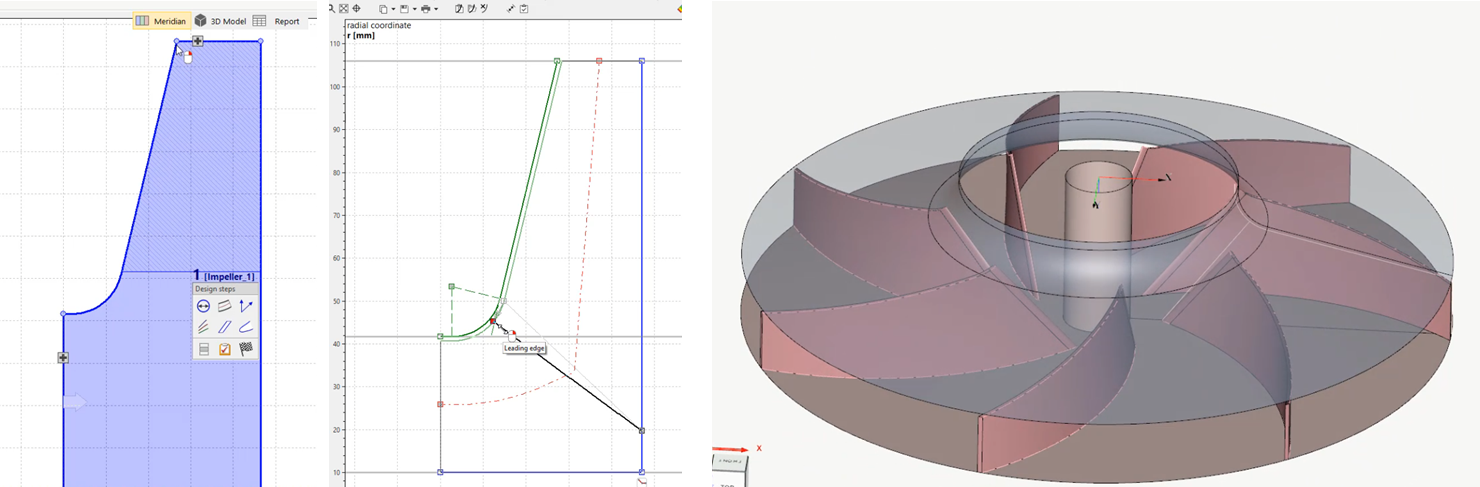Open the blade properties arrow design step
The image size is (1480, 487).
[x=246, y=306]
